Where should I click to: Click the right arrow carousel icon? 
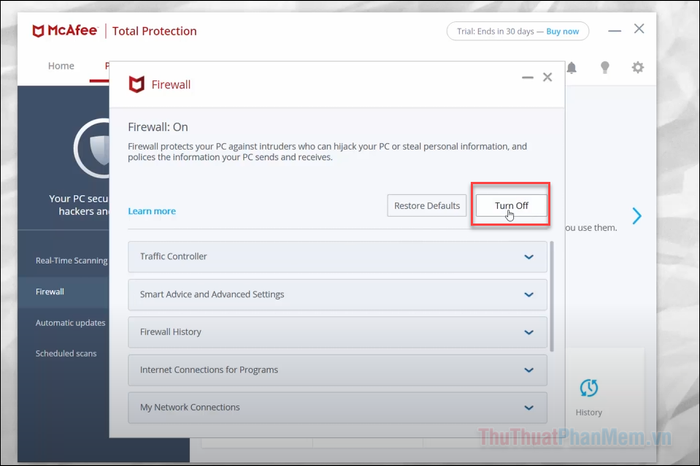point(636,216)
